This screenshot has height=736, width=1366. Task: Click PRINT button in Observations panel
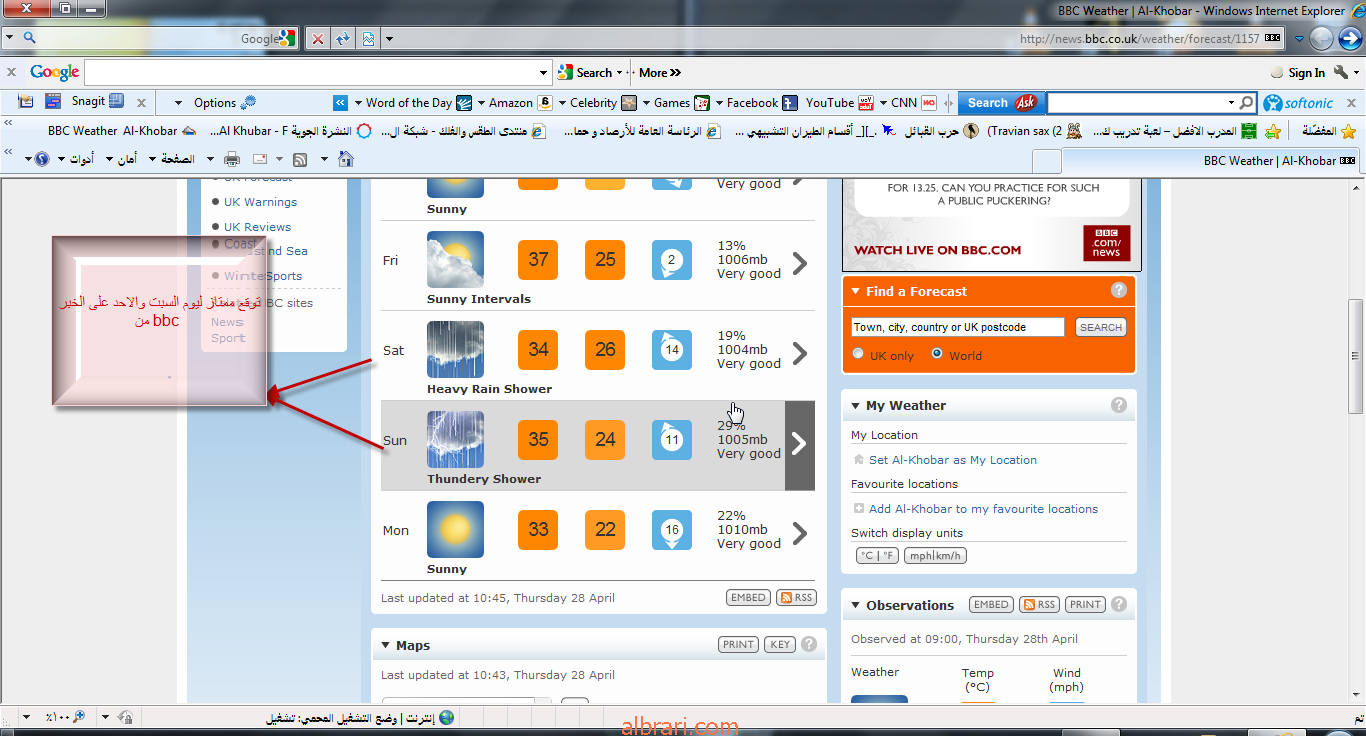click(x=1085, y=604)
